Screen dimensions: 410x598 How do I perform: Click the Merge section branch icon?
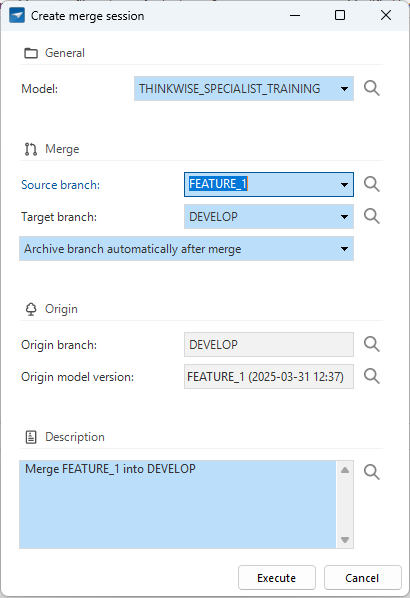[31, 149]
